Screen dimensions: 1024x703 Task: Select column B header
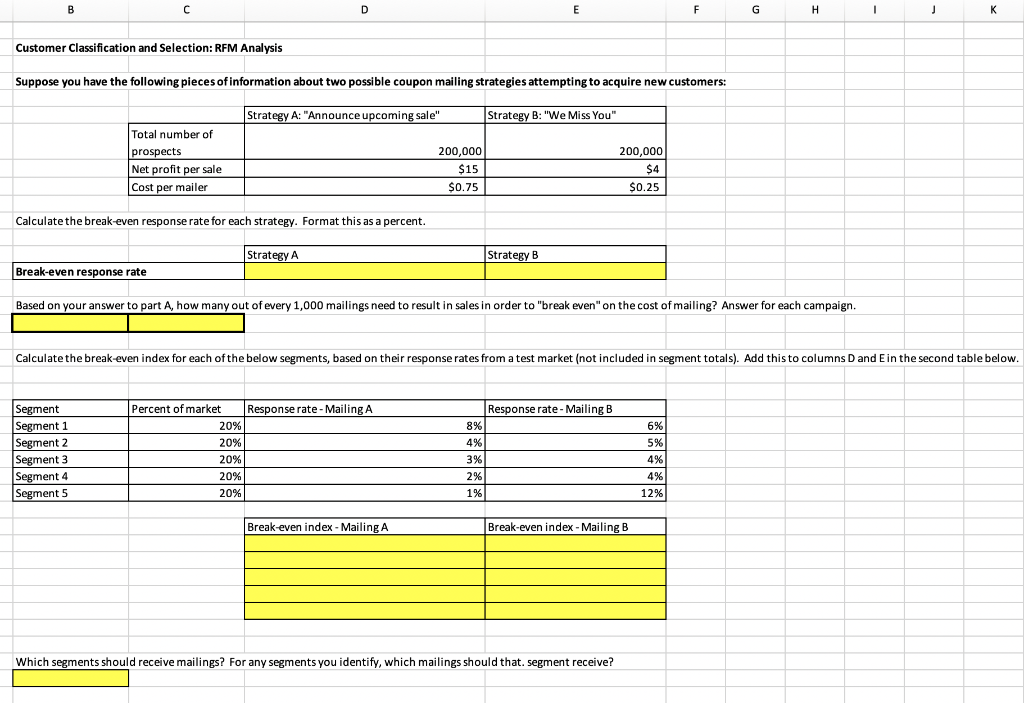[x=70, y=10]
